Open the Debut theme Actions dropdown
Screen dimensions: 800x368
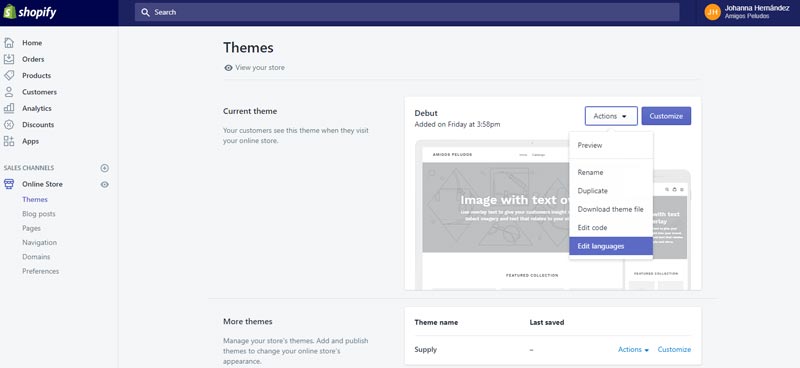click(611, 116)
